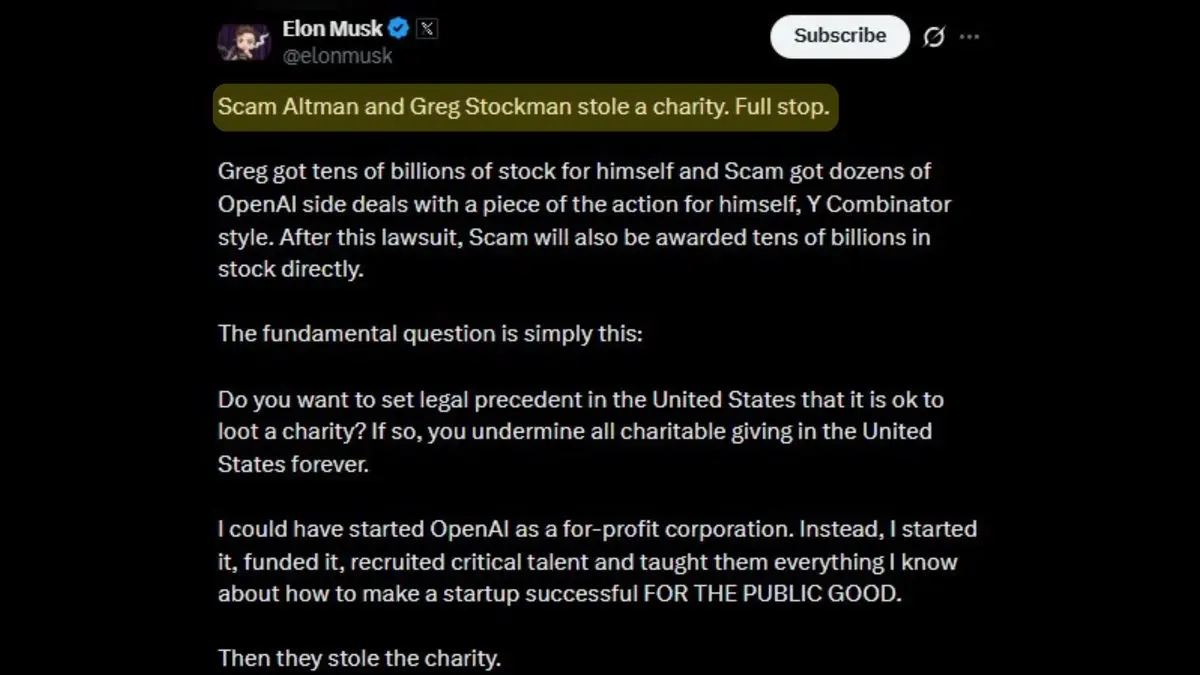Click the blue verified checkmark badge

coord(399,29)
